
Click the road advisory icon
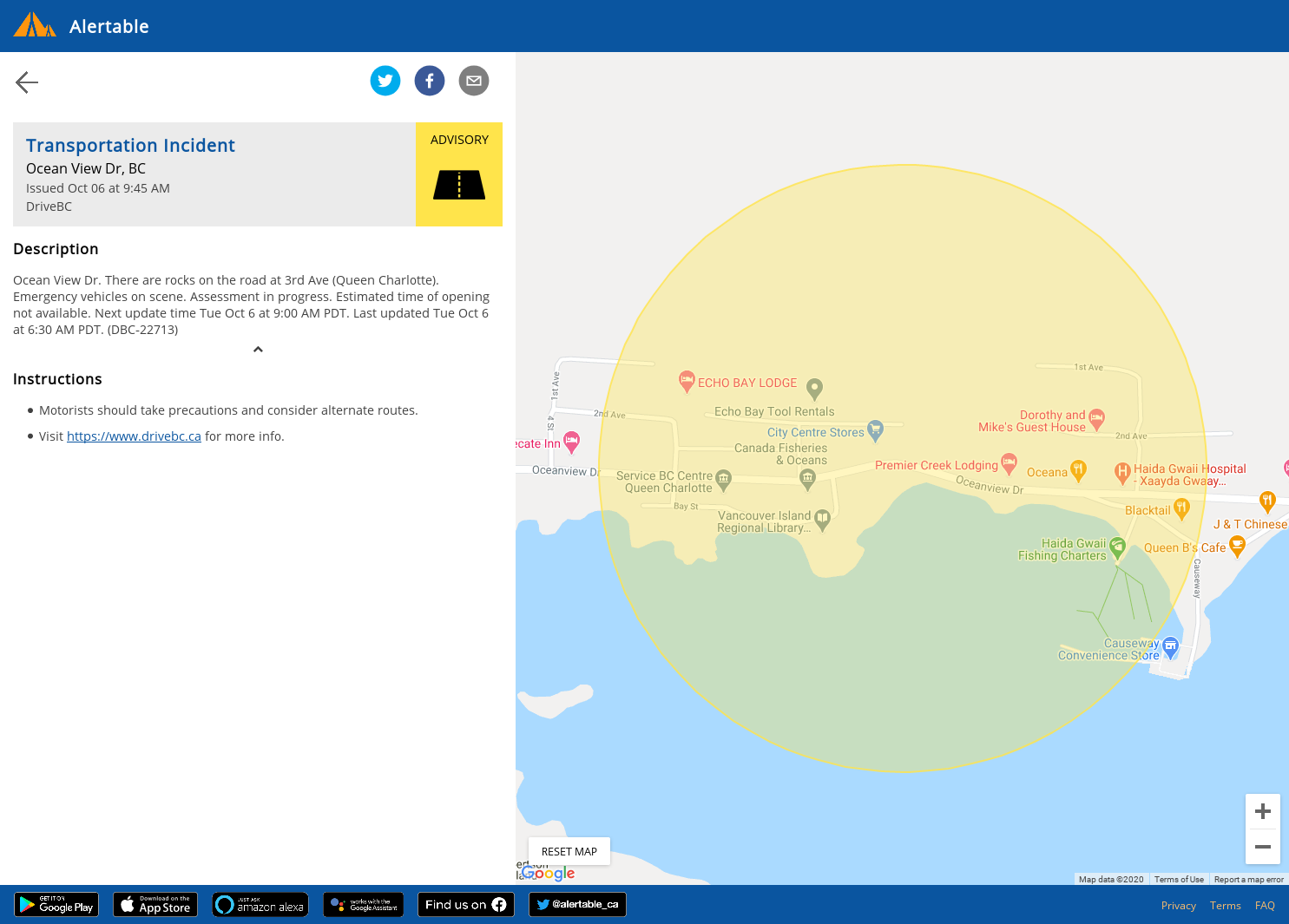coord(459,185)
